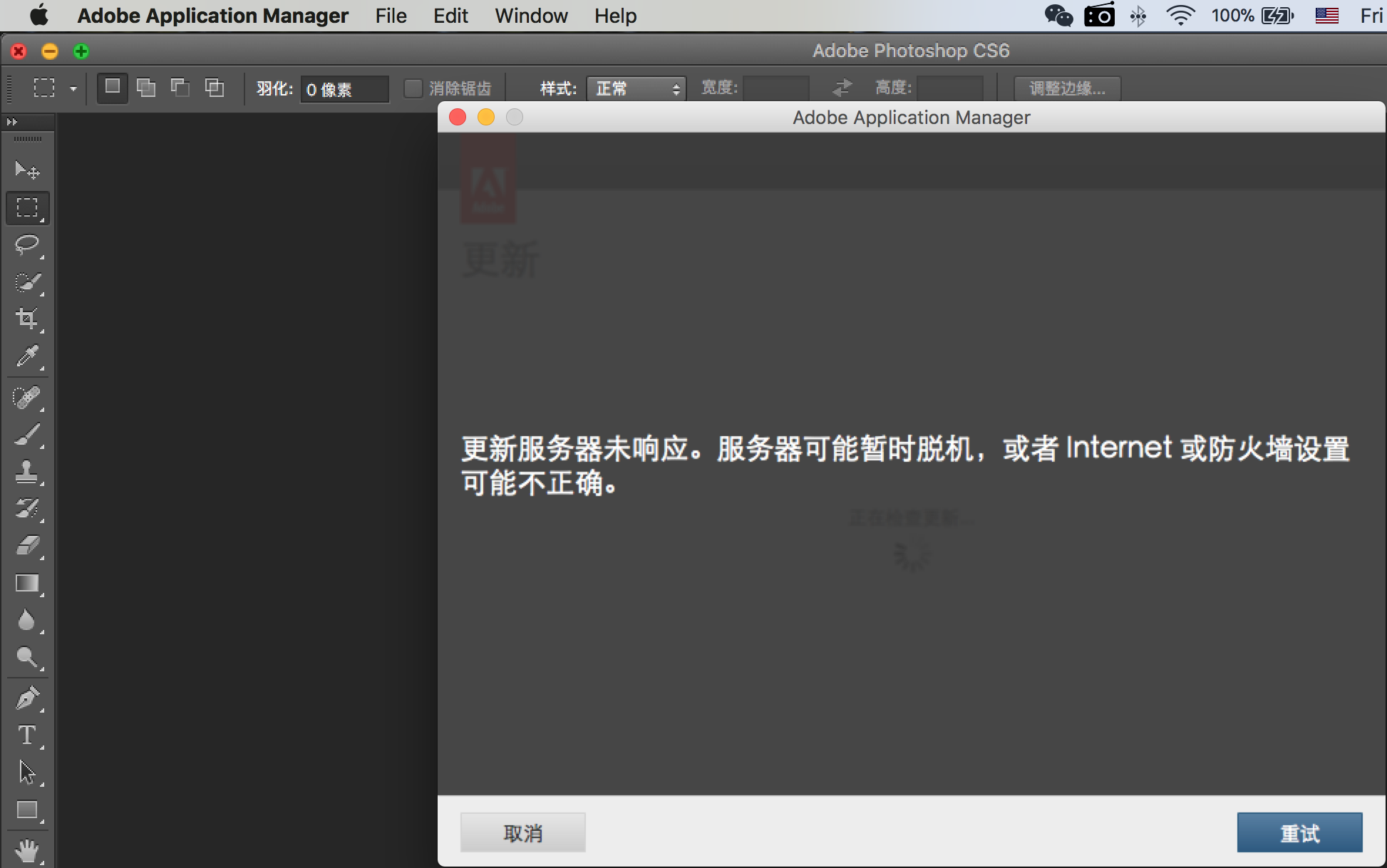The width and height of the screenshot is (1387, 868).
Task: Click the 宽度 width input field
Action: tap(776, 88)
